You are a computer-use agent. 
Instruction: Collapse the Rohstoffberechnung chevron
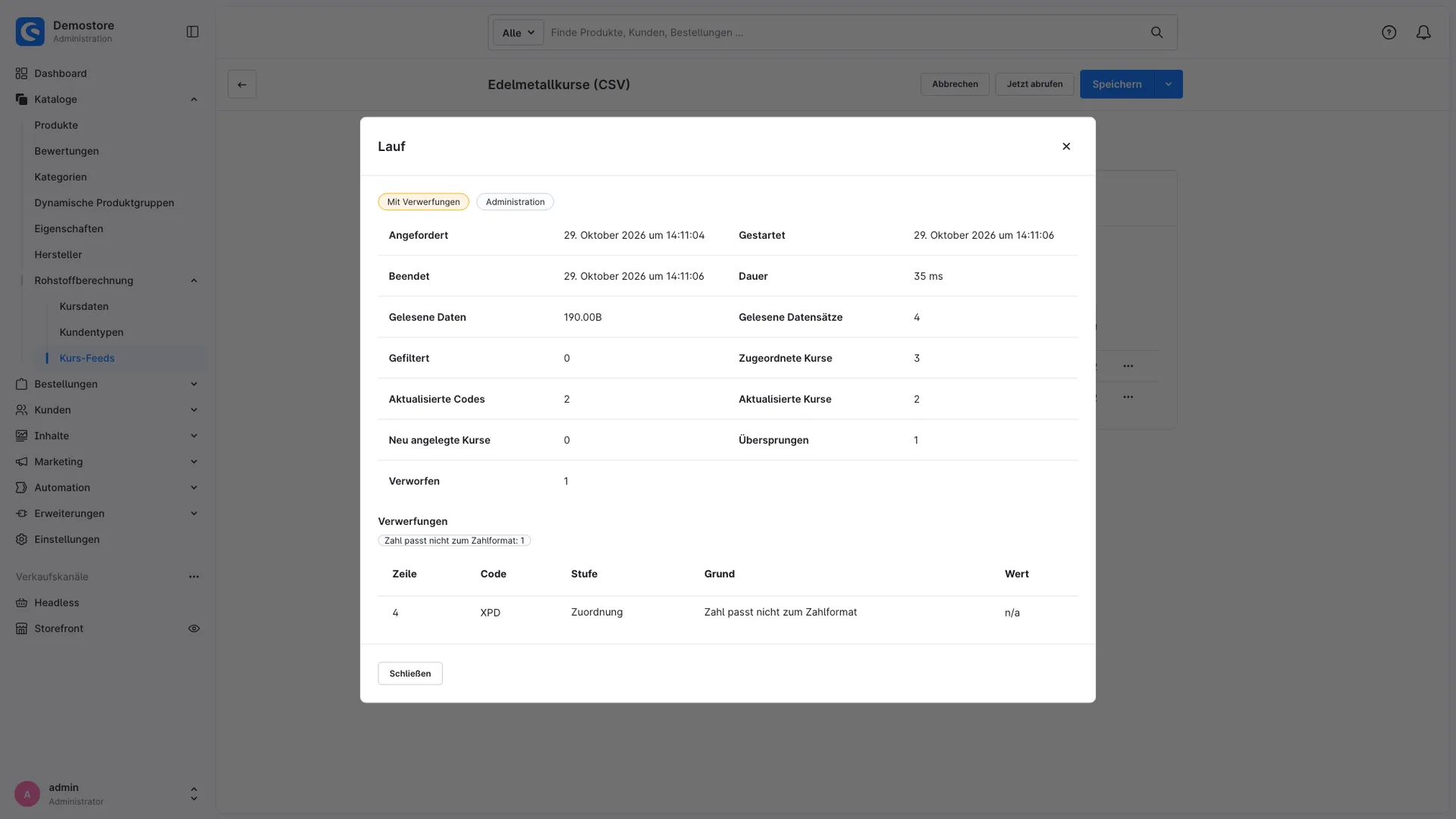coord(194,281)
